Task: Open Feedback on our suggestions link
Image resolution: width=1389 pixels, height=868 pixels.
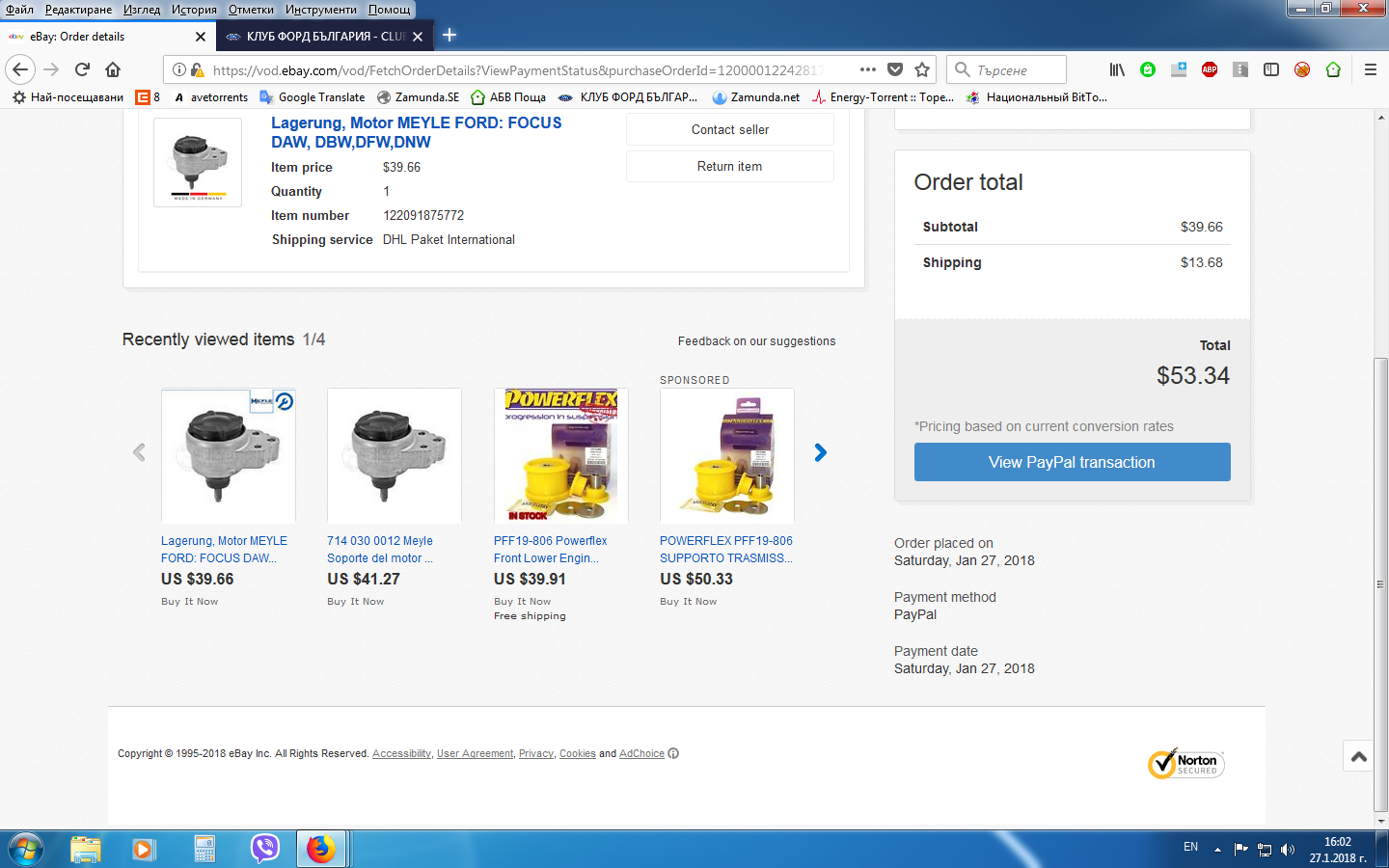Action: pyautogui.click(x=756, y=341)
